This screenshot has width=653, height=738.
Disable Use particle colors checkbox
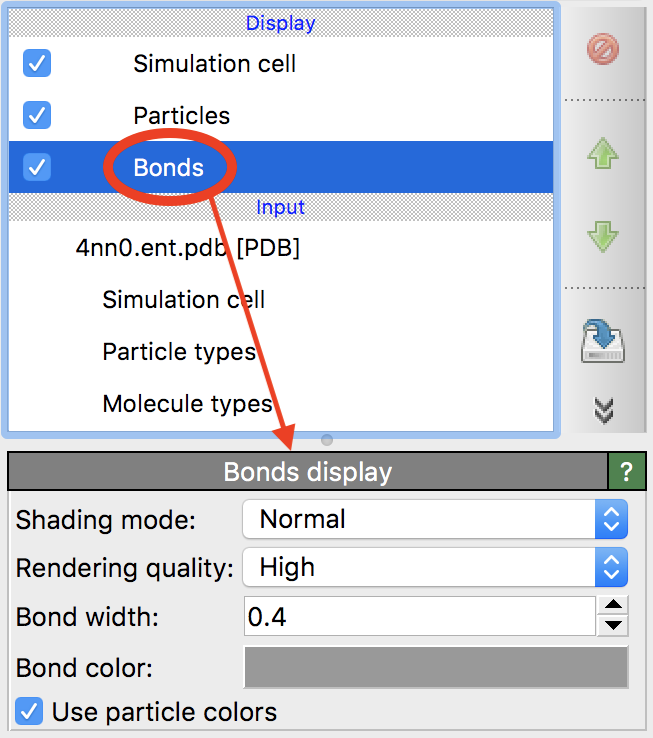pyautogui.click(x=30, y=712)
